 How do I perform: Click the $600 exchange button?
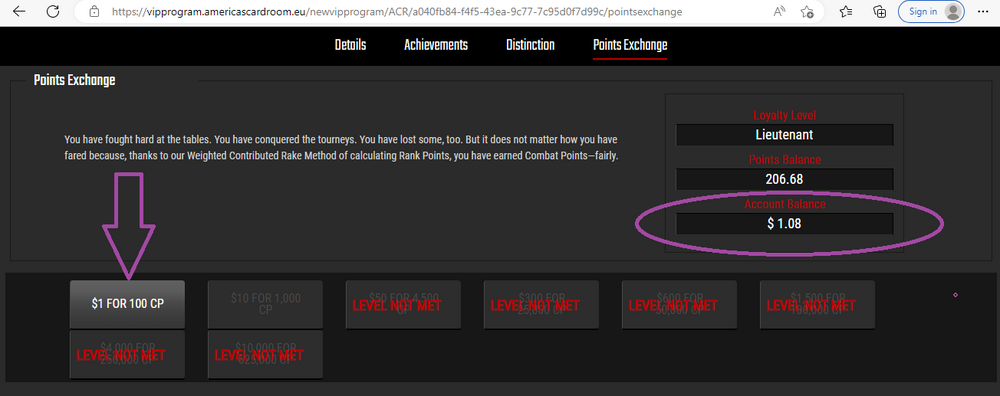(x=679, y=304)
